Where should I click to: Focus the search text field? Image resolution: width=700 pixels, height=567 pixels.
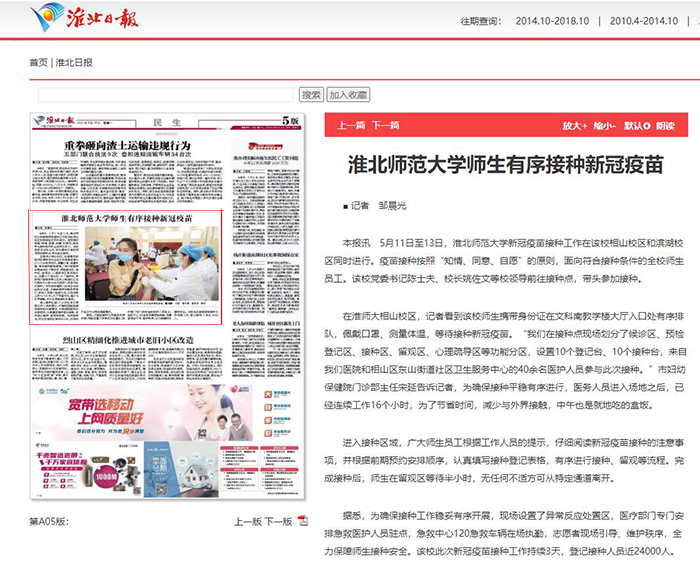[x=165, y=94]
